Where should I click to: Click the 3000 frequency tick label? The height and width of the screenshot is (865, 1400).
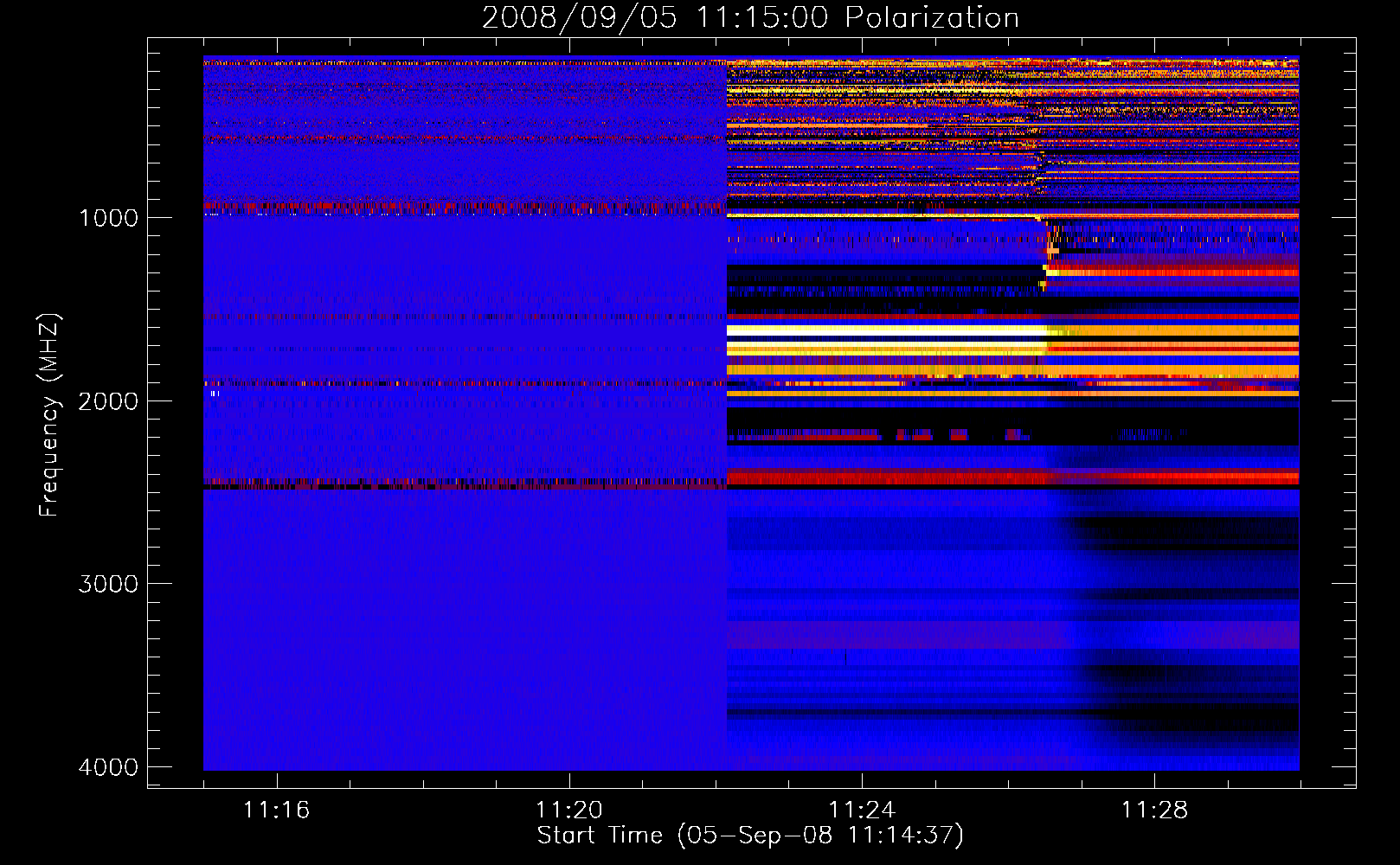[x=108, y=584]
